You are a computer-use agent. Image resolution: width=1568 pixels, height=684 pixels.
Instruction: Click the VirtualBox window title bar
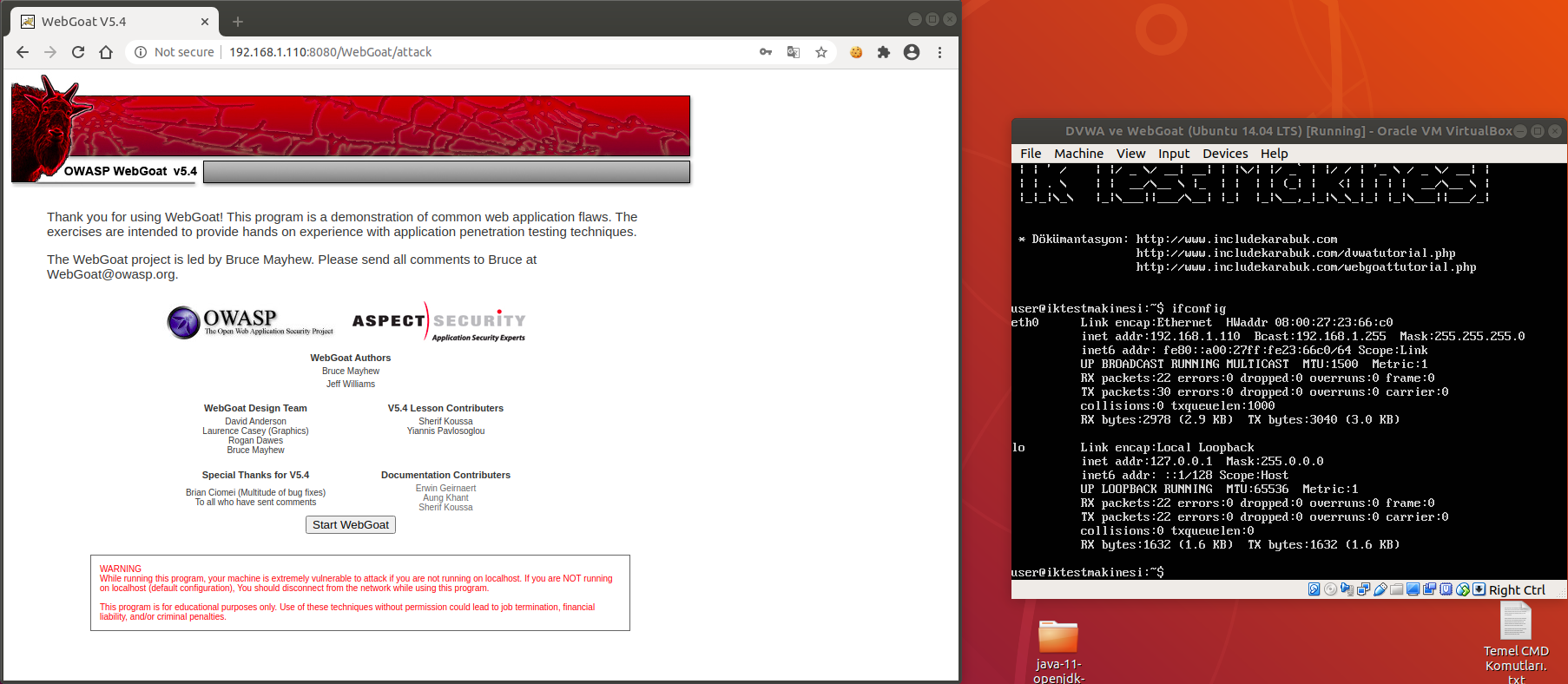[x=1289, y=131]
